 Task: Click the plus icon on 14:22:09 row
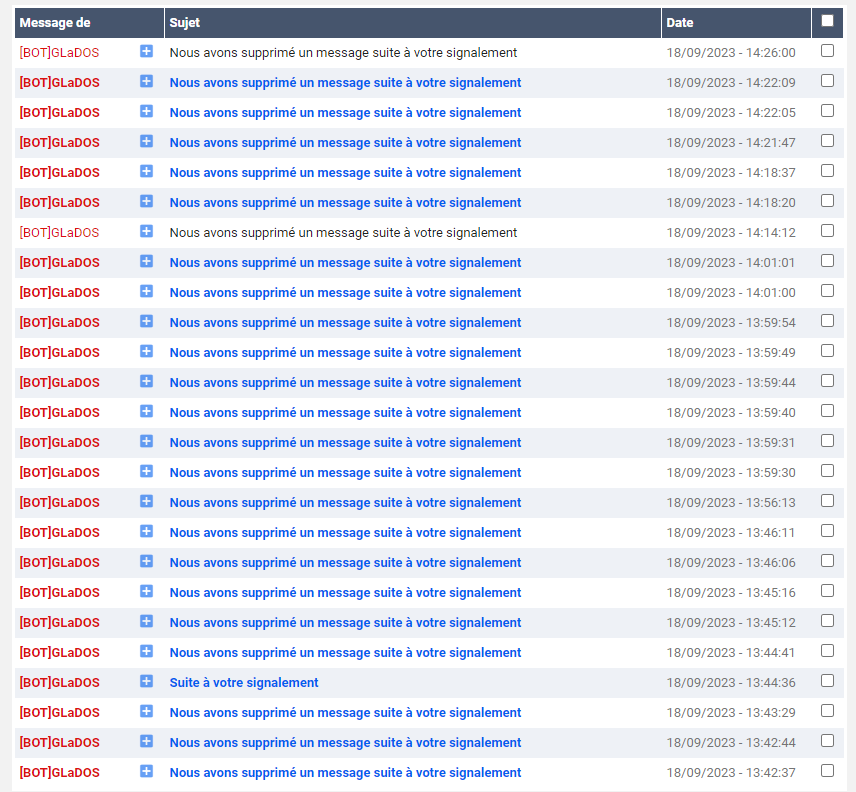click(146, 81)
